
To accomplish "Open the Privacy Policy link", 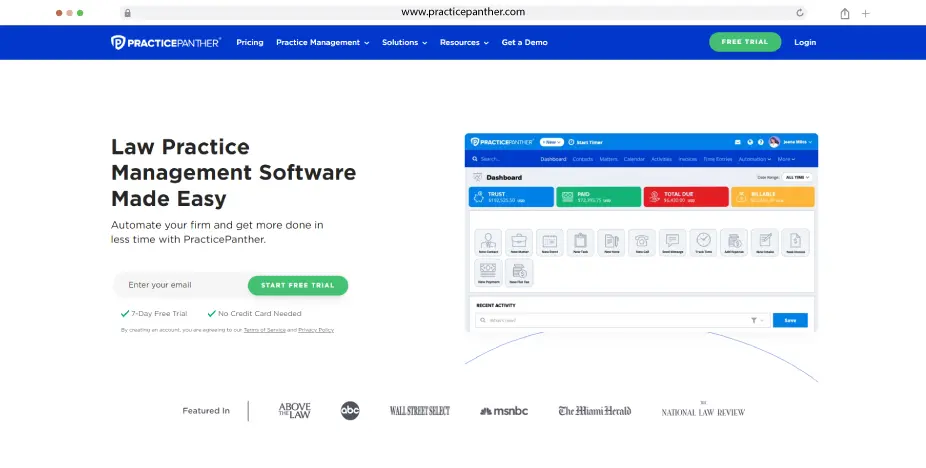I will 316,330.
